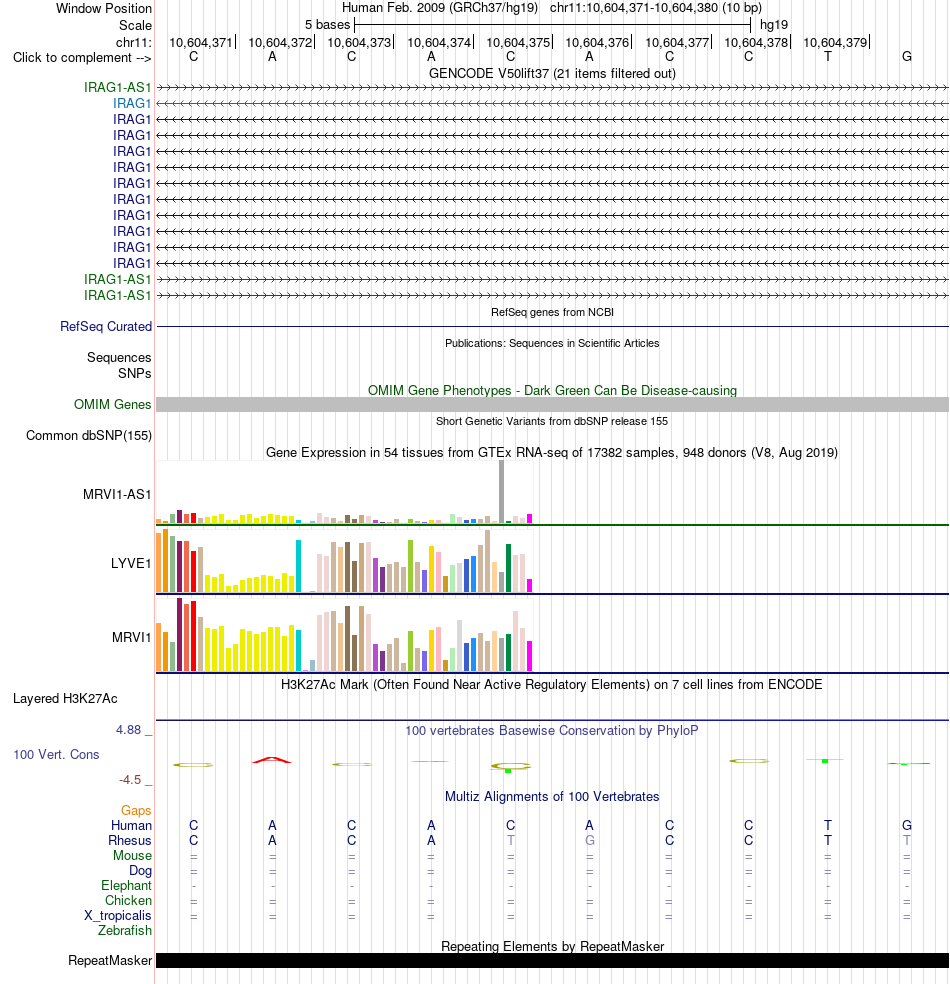Click the 'Elephant' alignment row label

(x=126, y=885)
